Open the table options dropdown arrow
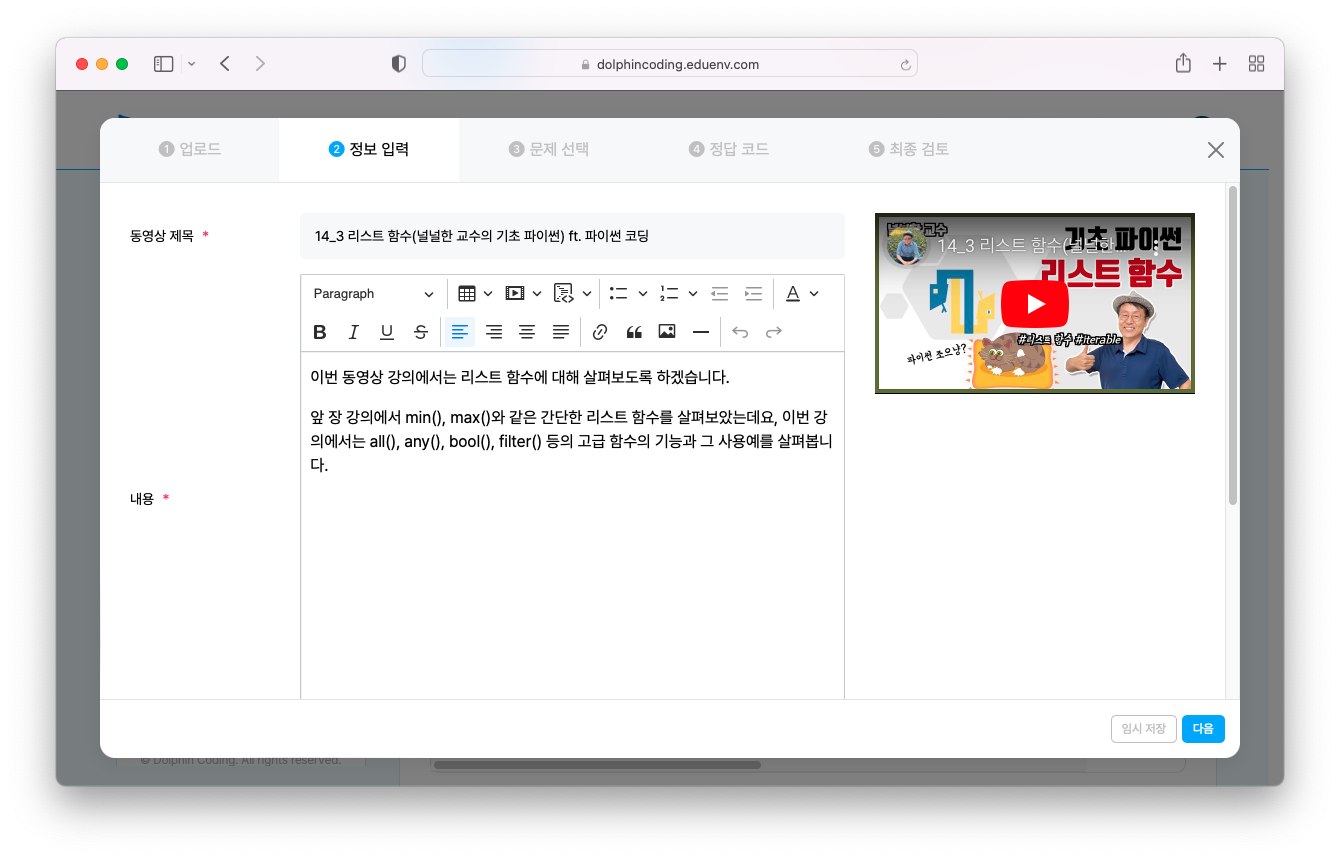1340x860 pixels. [488, 294]
